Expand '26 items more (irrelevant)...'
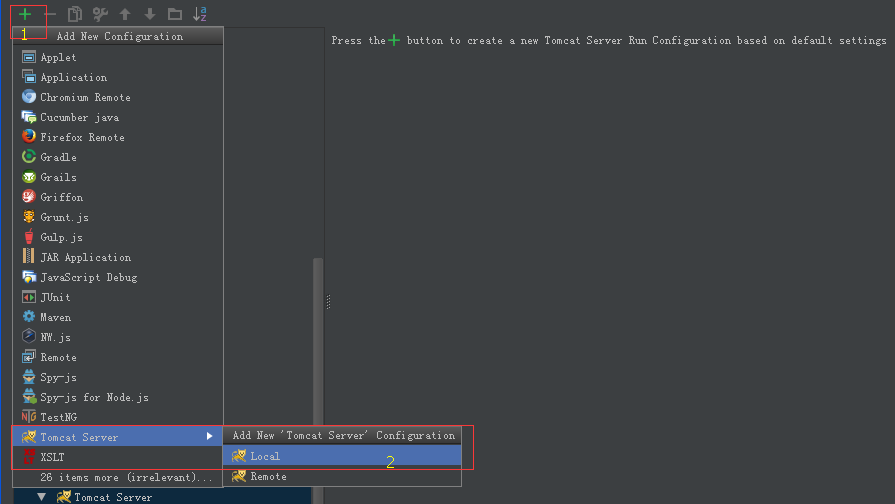The height and width of the screenshot is (504, 895). click(x=126, y=477)
